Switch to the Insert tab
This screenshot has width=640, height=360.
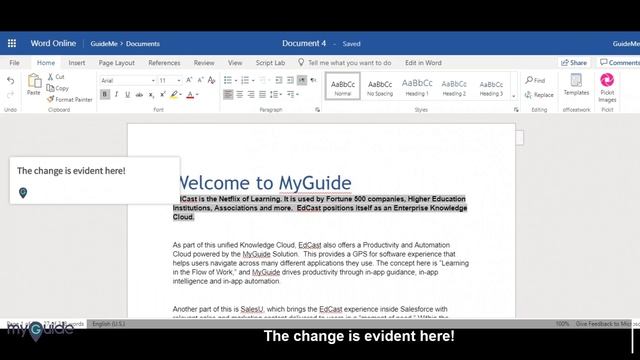click(77, 63)
